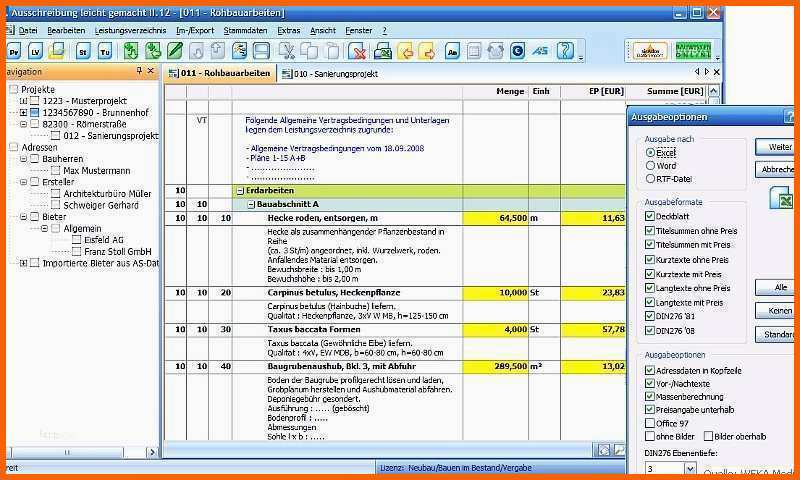Pin the navigation panel

pyautogui.click(x=139, y=71)
